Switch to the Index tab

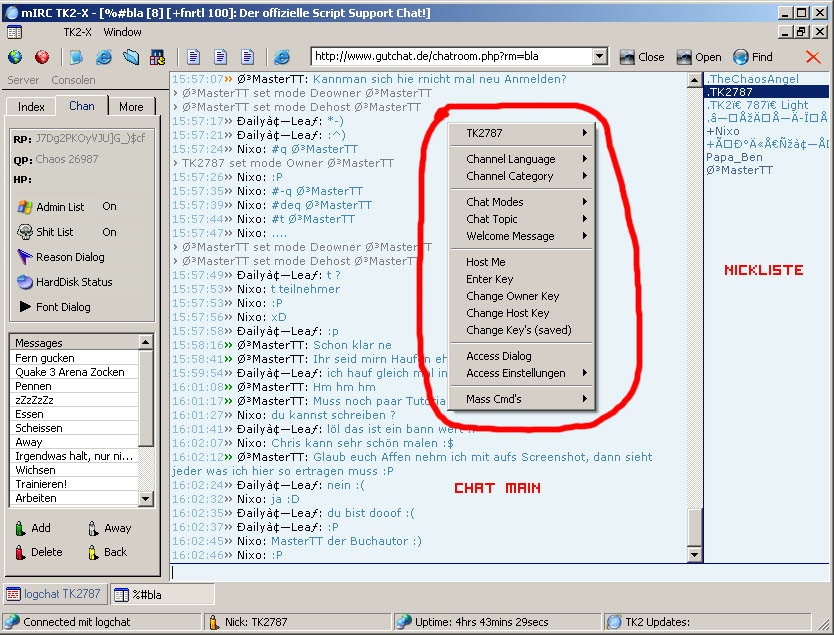click(31, 107)
